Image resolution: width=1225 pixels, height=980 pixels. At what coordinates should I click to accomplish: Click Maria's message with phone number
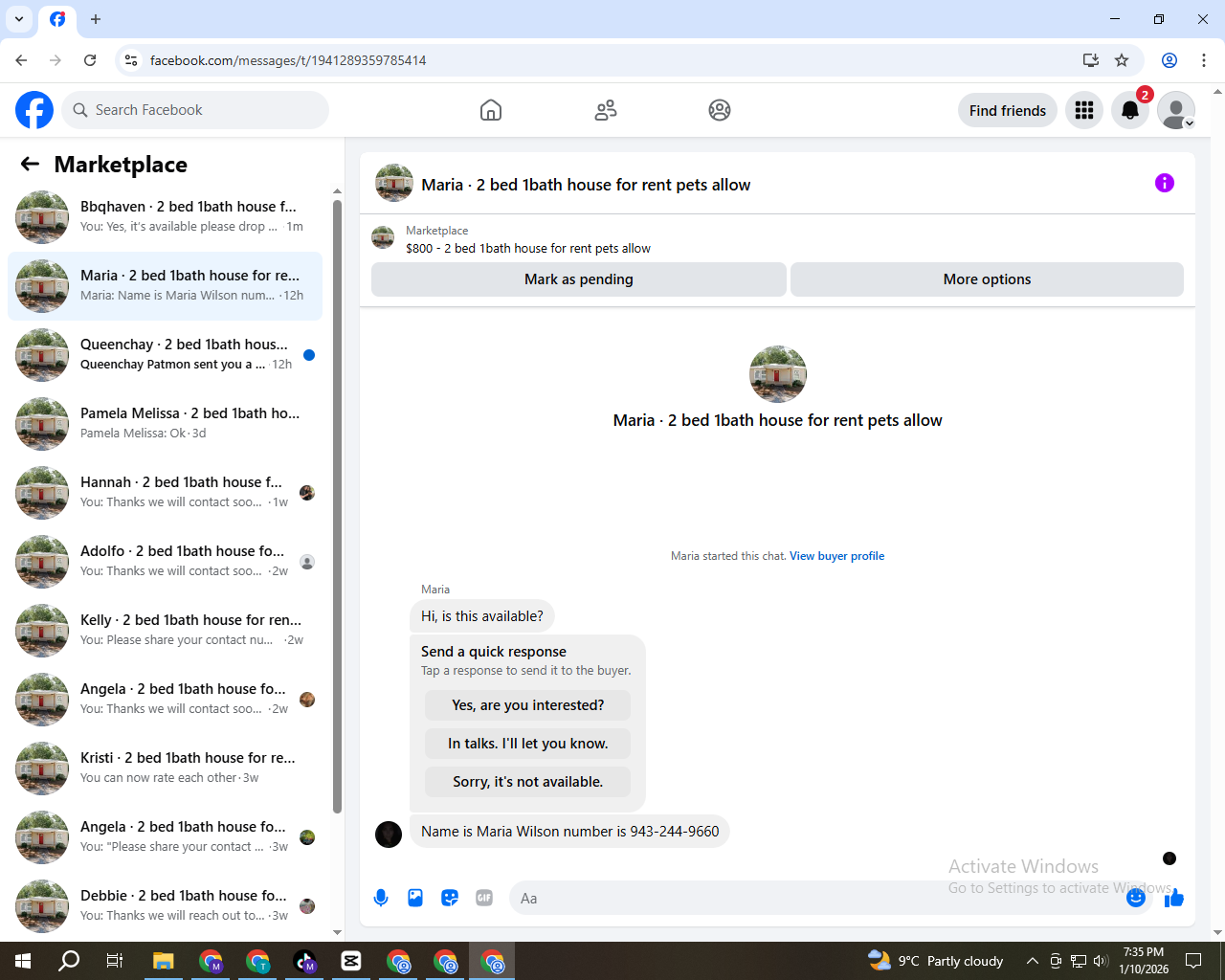click(569, 832)
